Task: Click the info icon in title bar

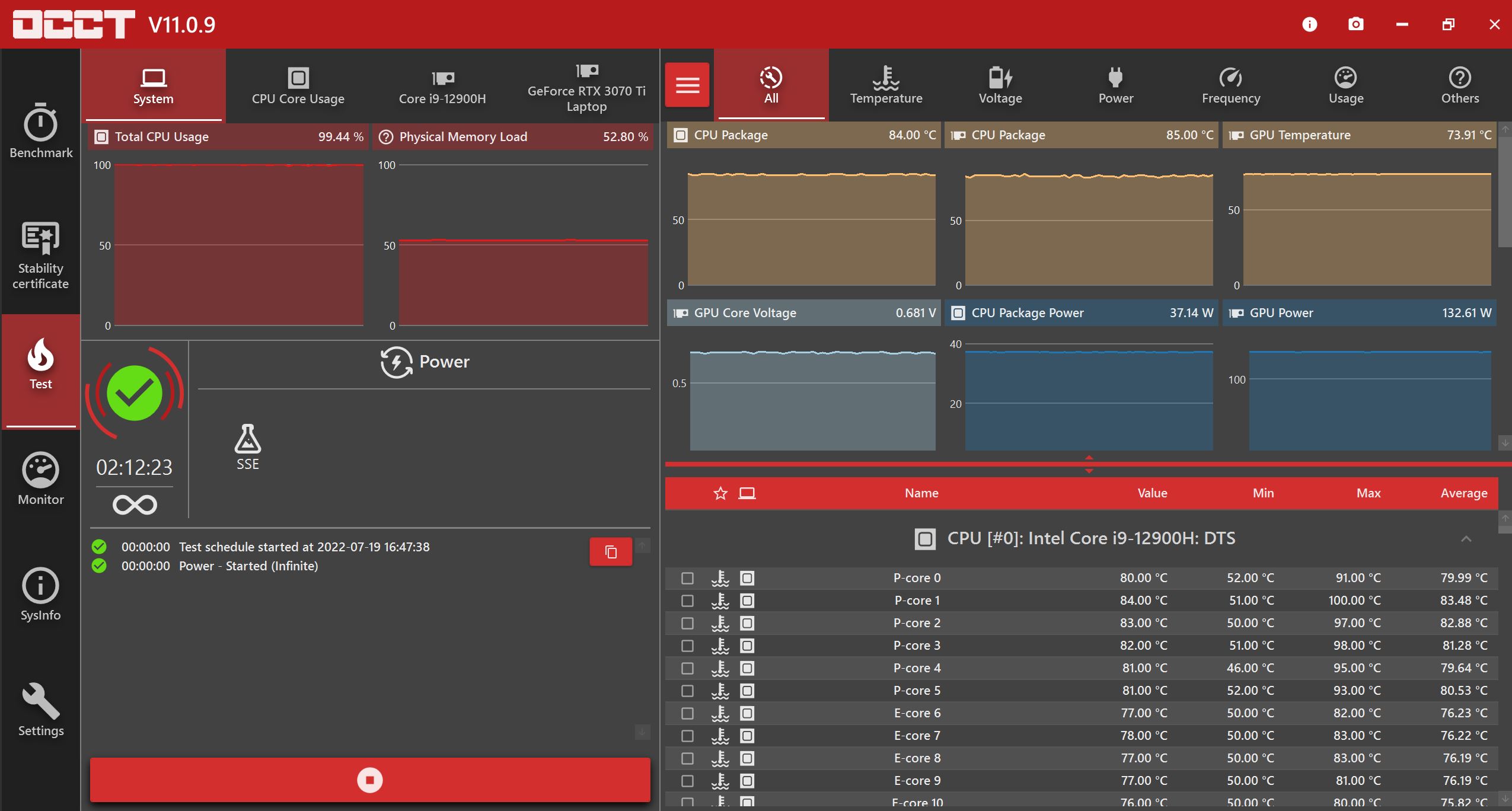Action: click(1309, 24)
